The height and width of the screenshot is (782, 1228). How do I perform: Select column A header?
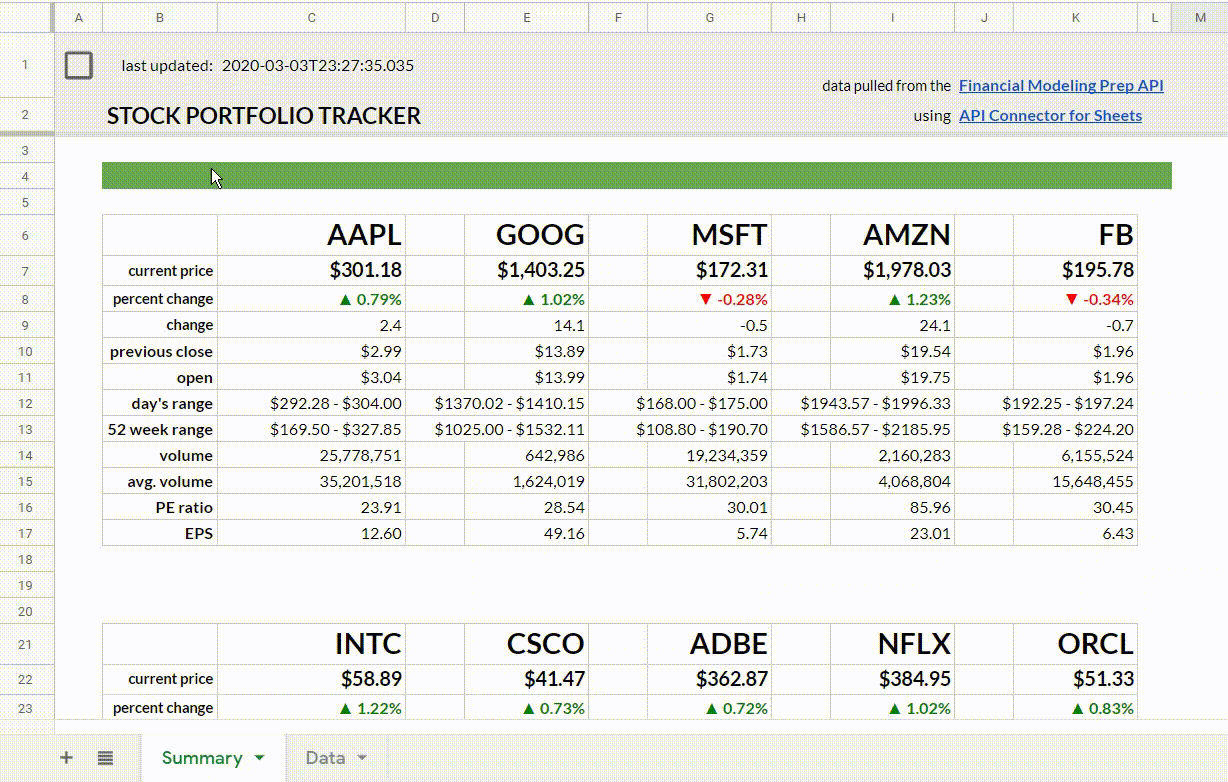click(x=79, y=17)
